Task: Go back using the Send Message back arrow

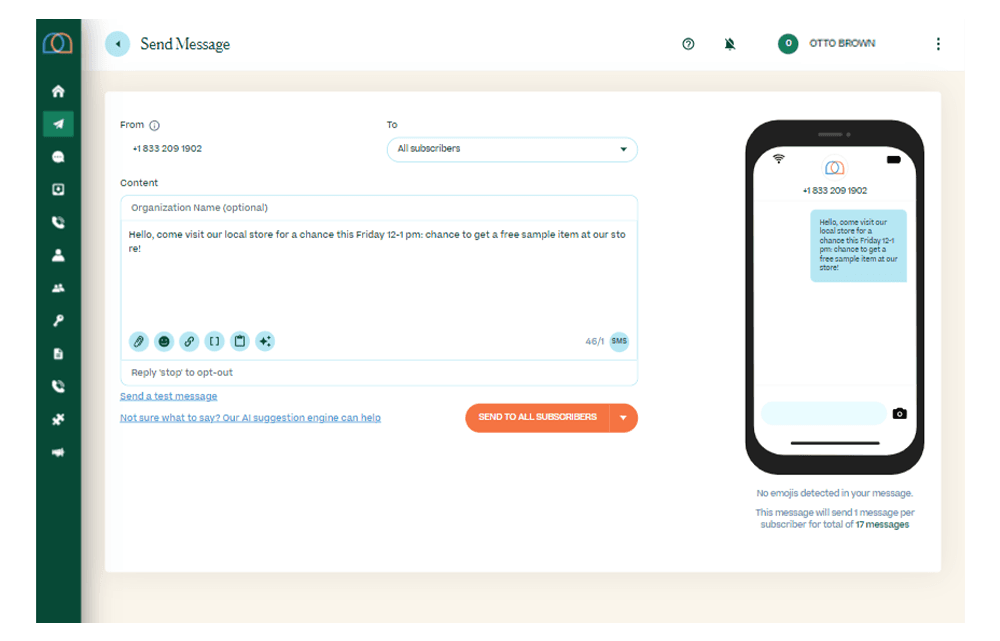Action: pos(117,43)
